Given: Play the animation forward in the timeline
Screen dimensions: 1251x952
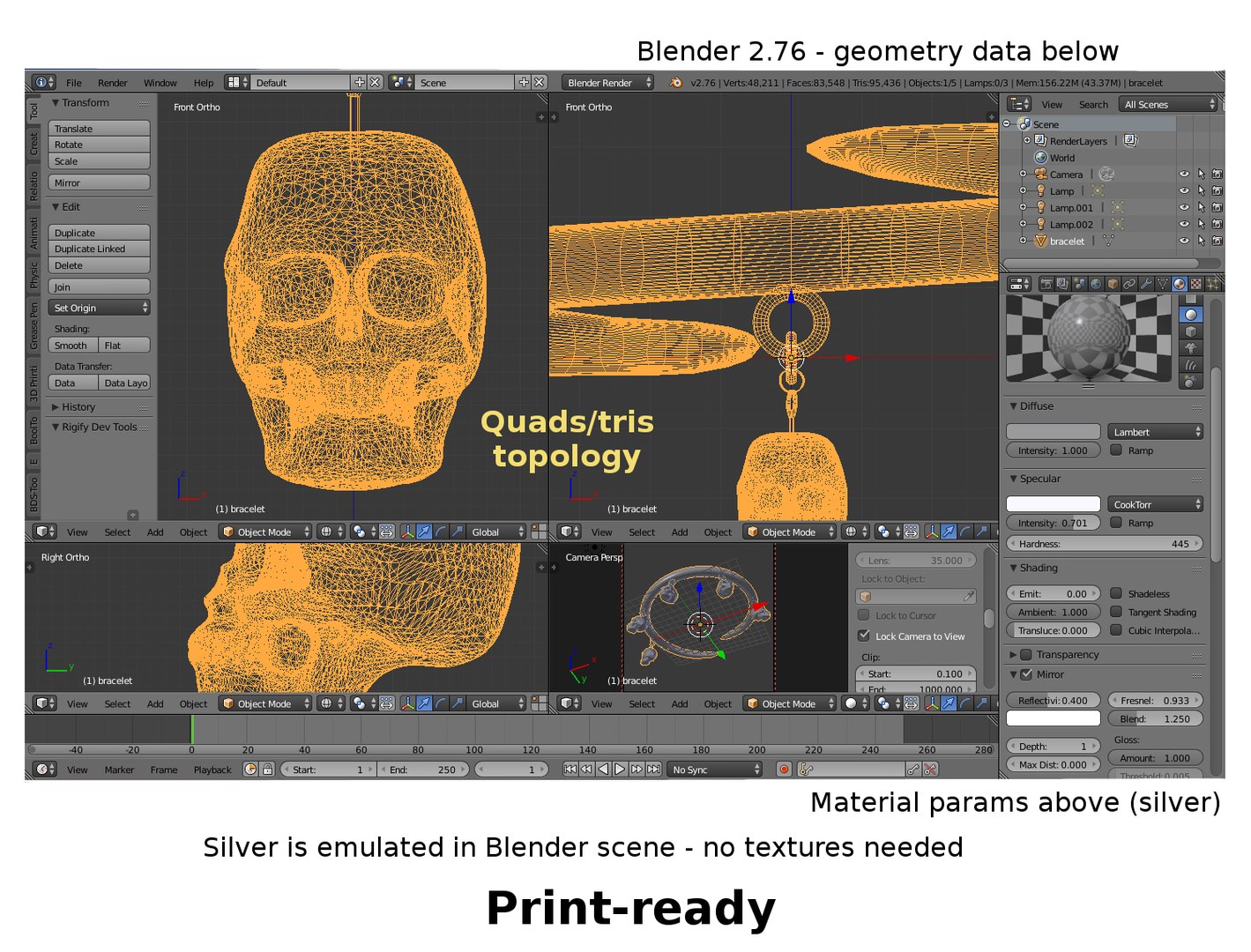Looking at the screenshot, I should click(620, 770).
